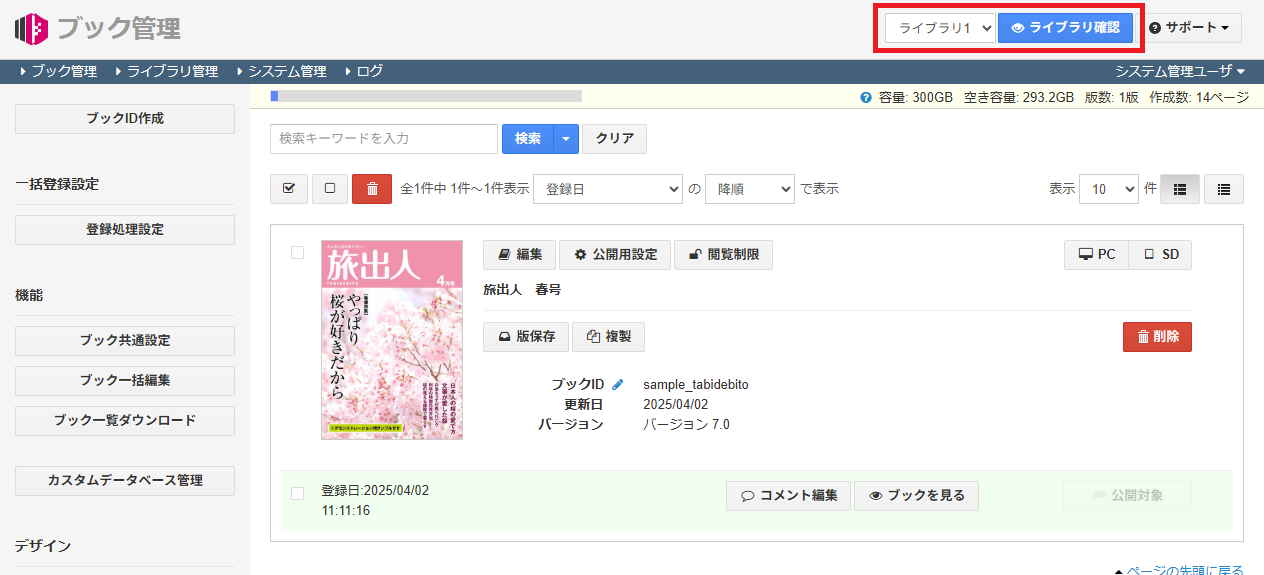Click the deselect-all empty square icon button
This screenshot has width=1264, height=575.
click(x=330, y=189)
